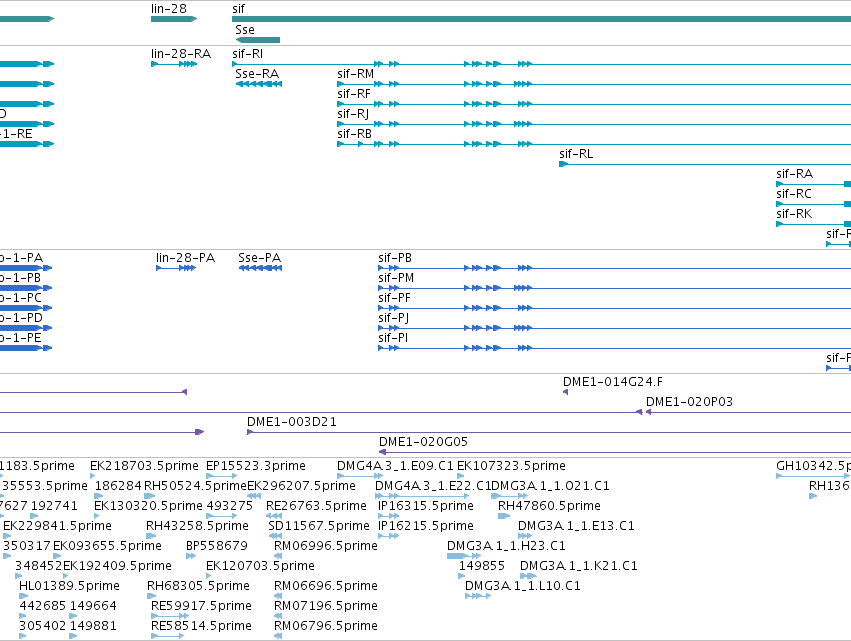Select EST RE59917.5prime
This screenshot has height=641, width=851.
coord(201,607)
